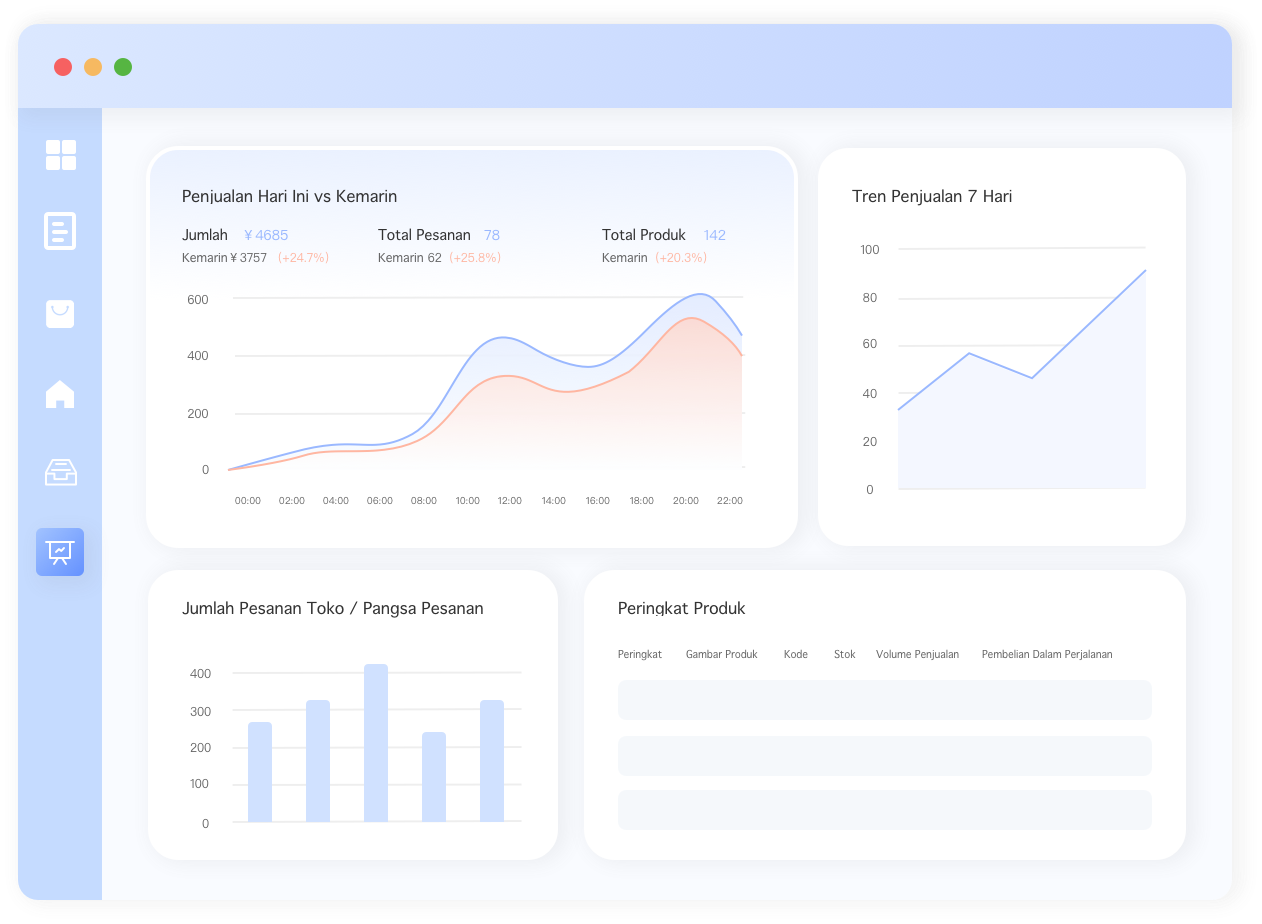Click the Stok column header
1262x924 pixels.
point(845,654)
